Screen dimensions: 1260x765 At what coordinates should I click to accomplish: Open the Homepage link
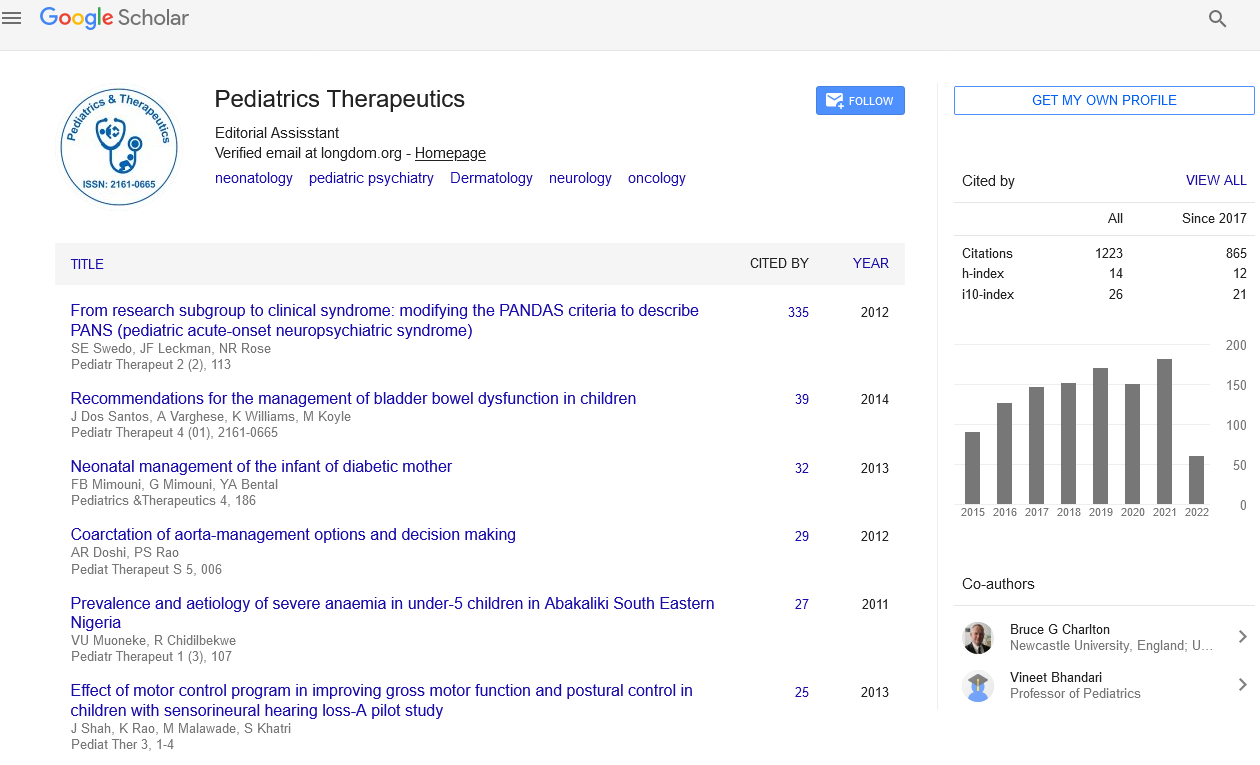450,153
